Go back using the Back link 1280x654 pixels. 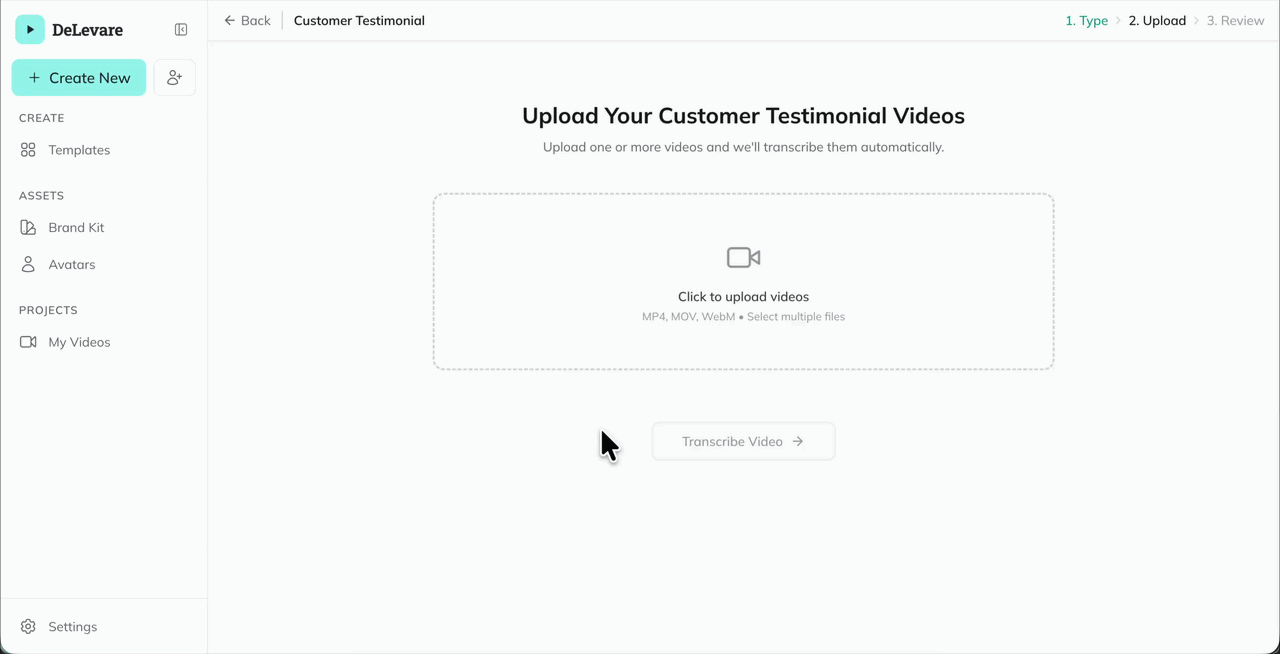coord(247,20)
